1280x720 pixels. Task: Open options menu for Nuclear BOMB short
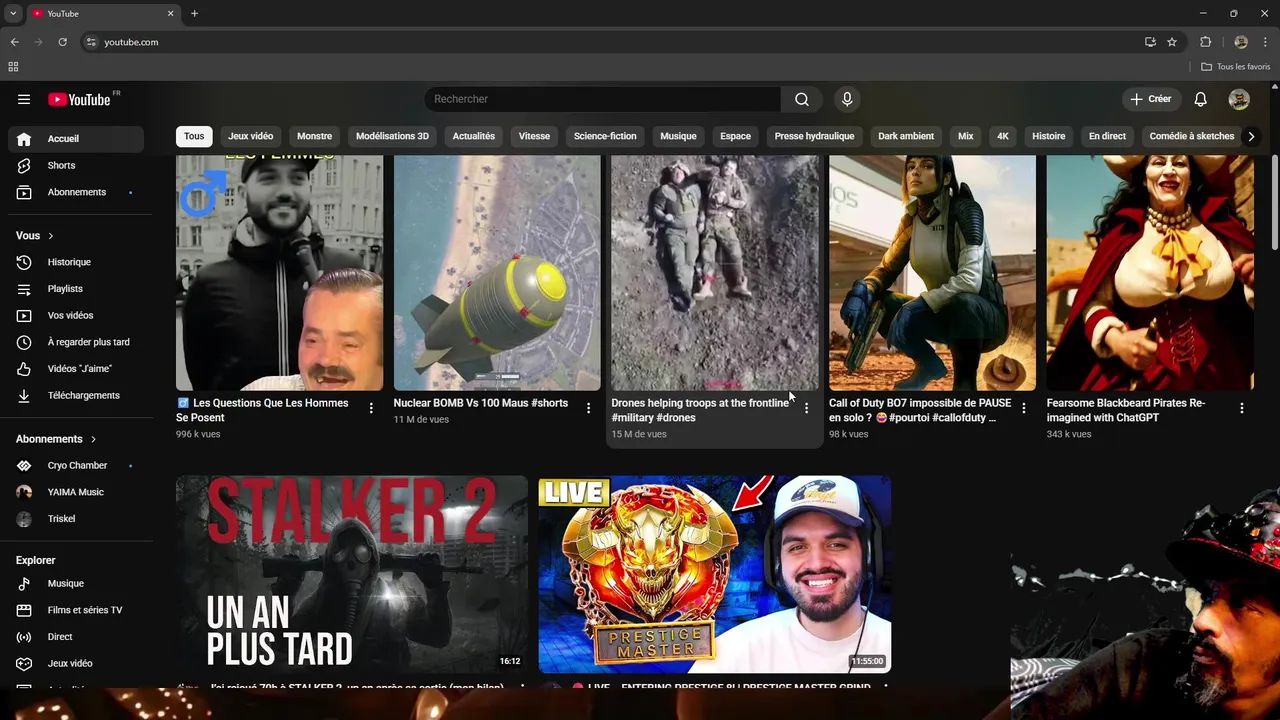[588, 408]
